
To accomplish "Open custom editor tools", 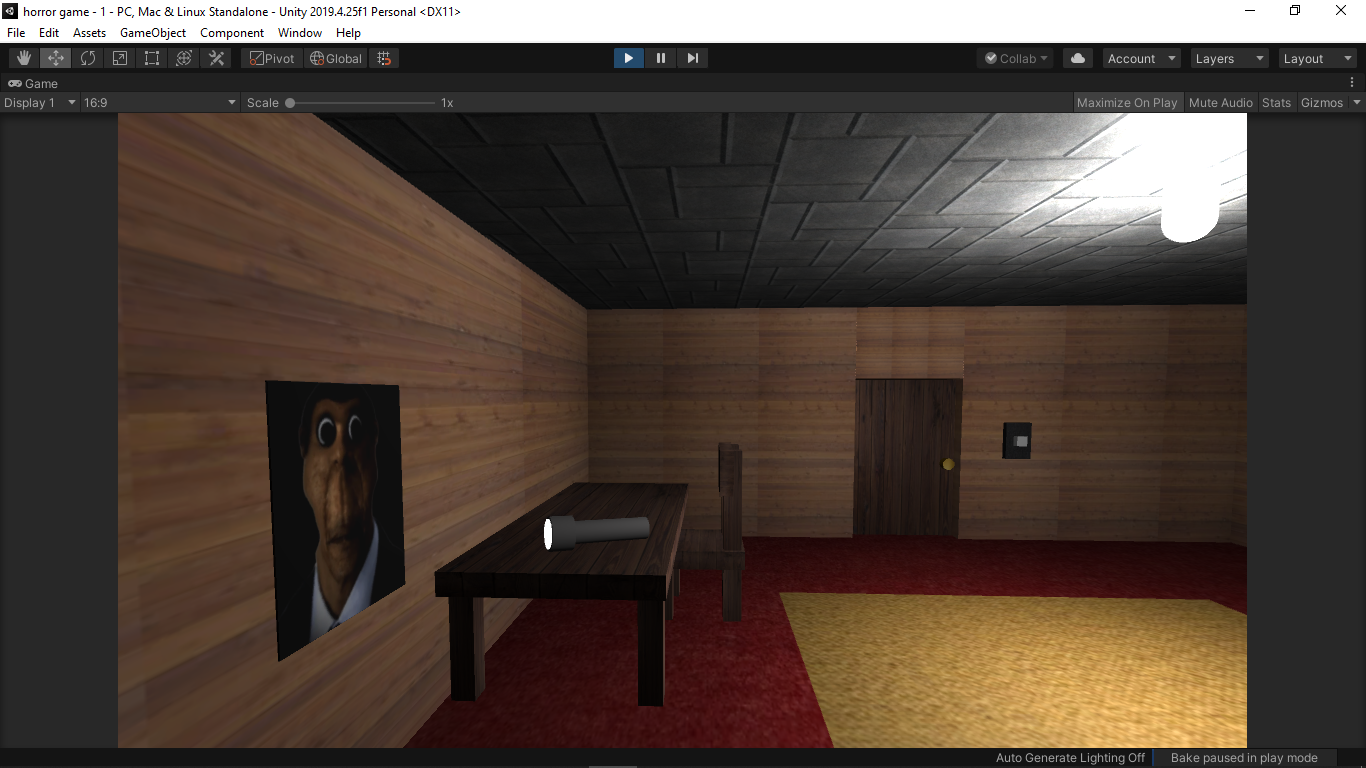I will 216,58.
